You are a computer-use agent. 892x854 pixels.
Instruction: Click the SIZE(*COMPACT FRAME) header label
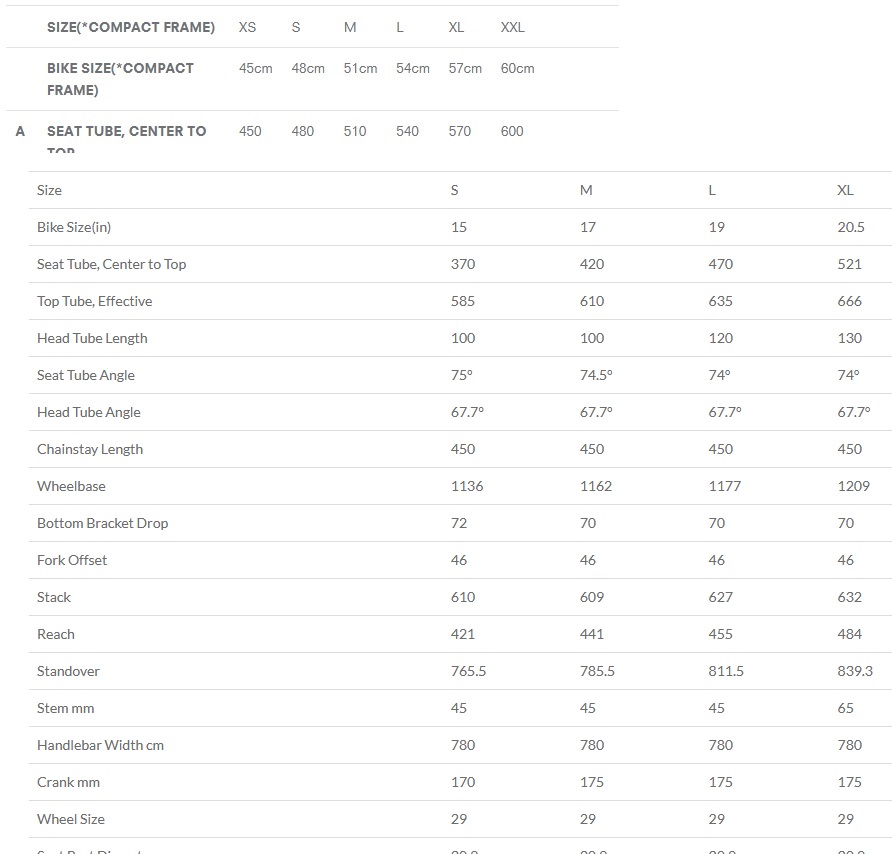131,27
